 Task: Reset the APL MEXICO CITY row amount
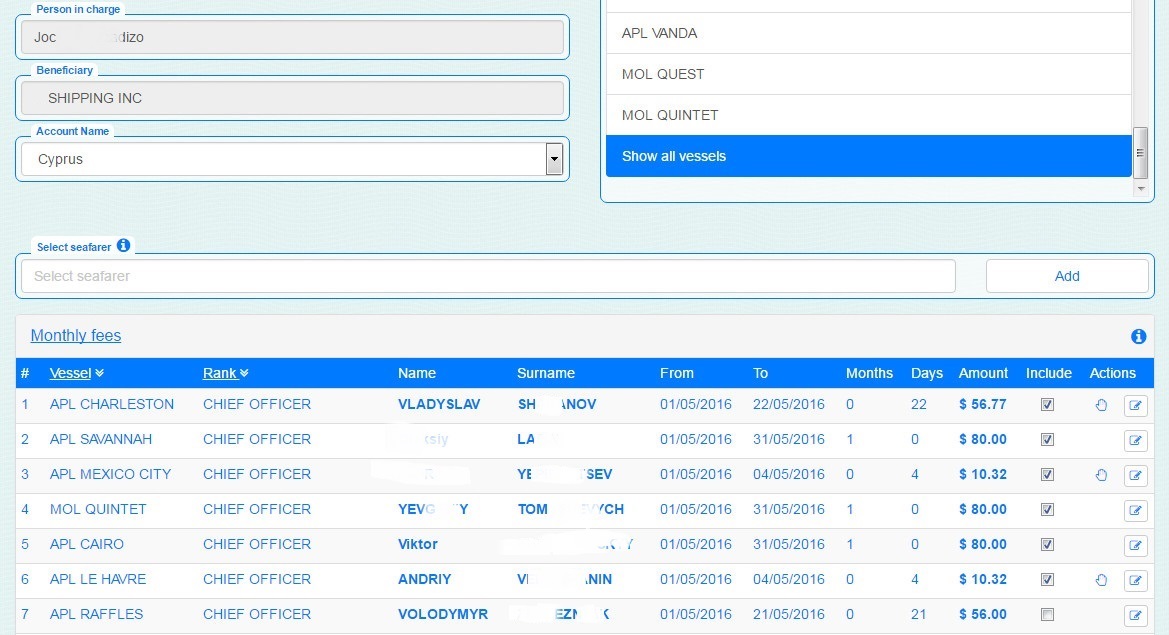coord(1101,476)
